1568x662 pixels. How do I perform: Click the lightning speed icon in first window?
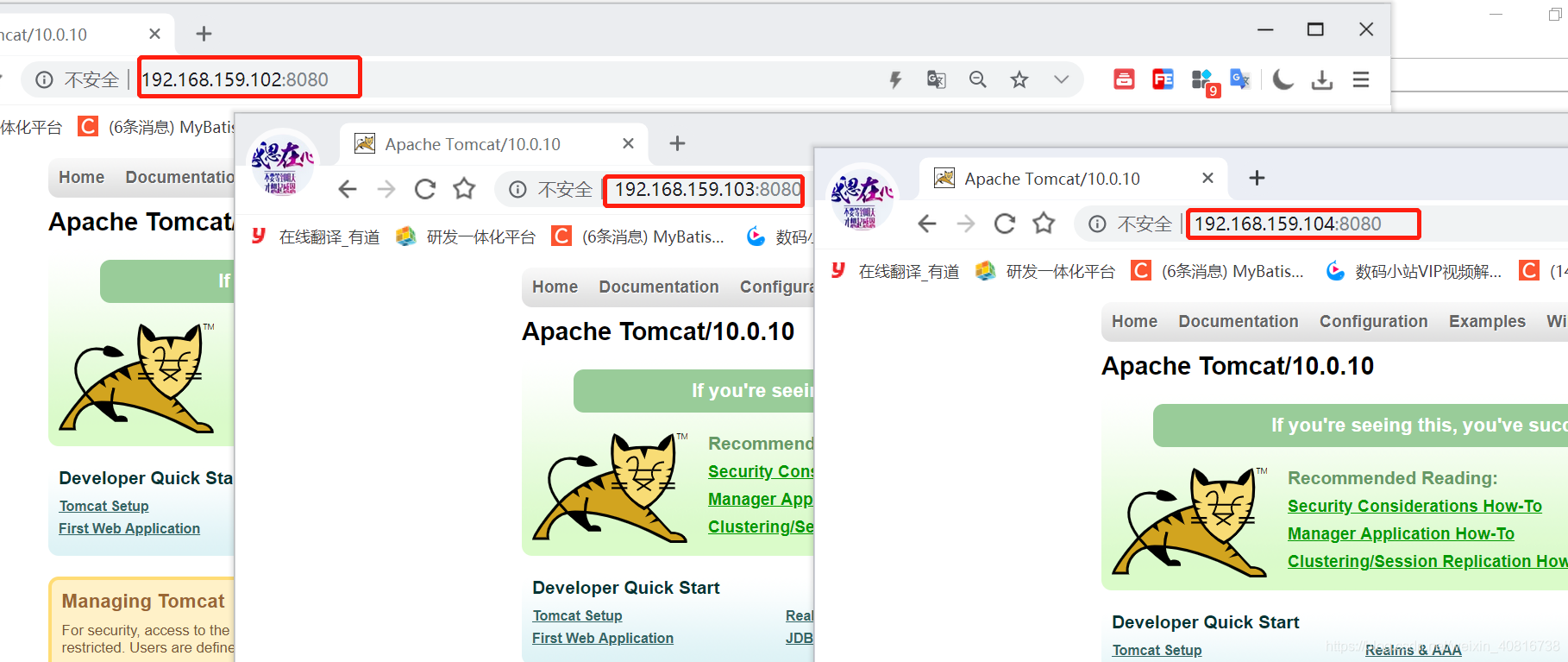[x=895, y=80]
